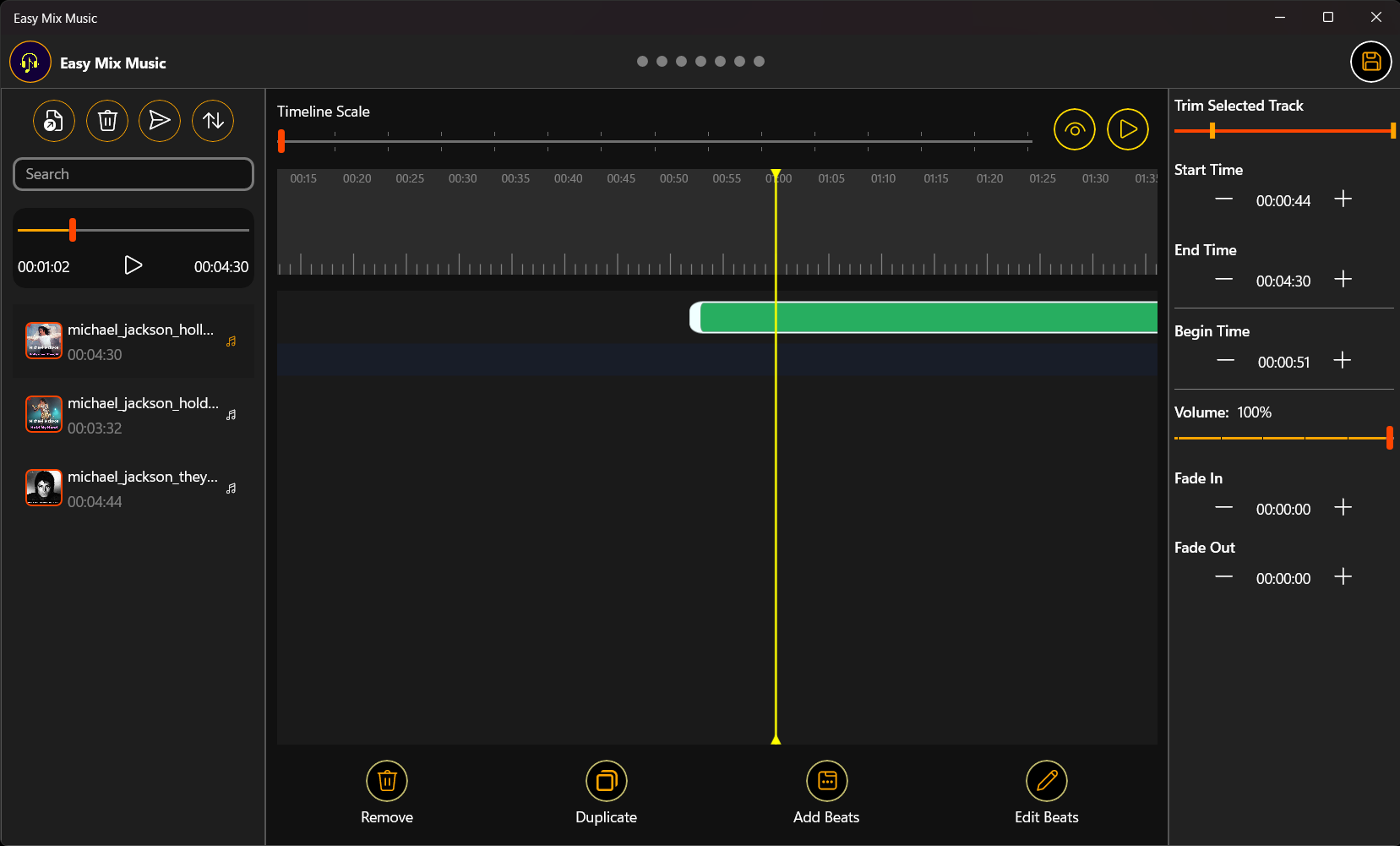
Task: Decrease the Fade In value
Action: click(1222, 508)
